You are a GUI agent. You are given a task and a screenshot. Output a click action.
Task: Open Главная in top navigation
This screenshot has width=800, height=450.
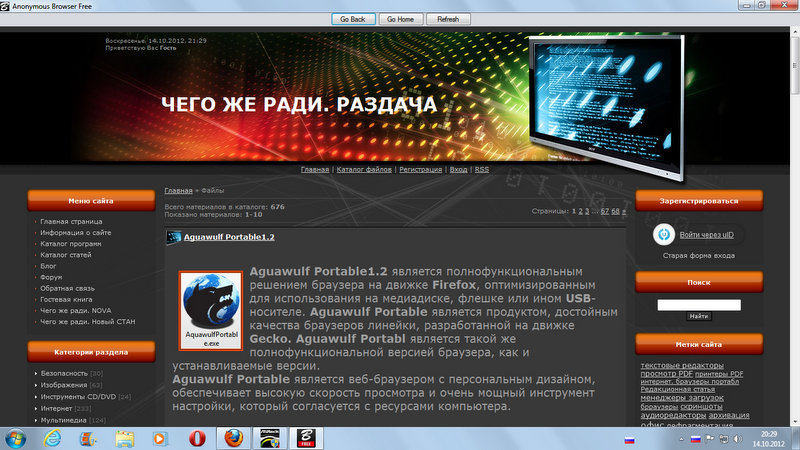315,169
